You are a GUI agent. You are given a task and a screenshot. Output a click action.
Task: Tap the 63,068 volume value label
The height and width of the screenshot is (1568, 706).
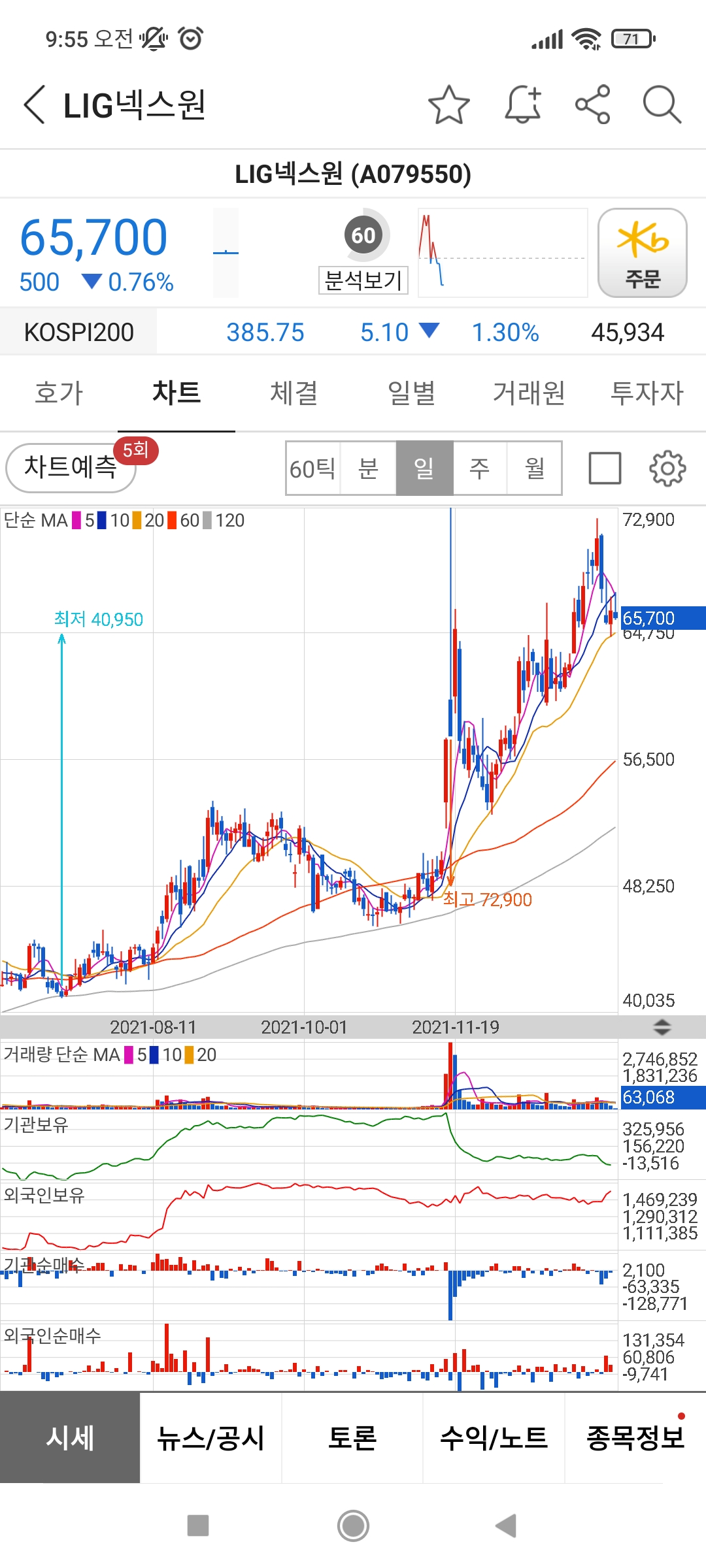coord(662,1097)
